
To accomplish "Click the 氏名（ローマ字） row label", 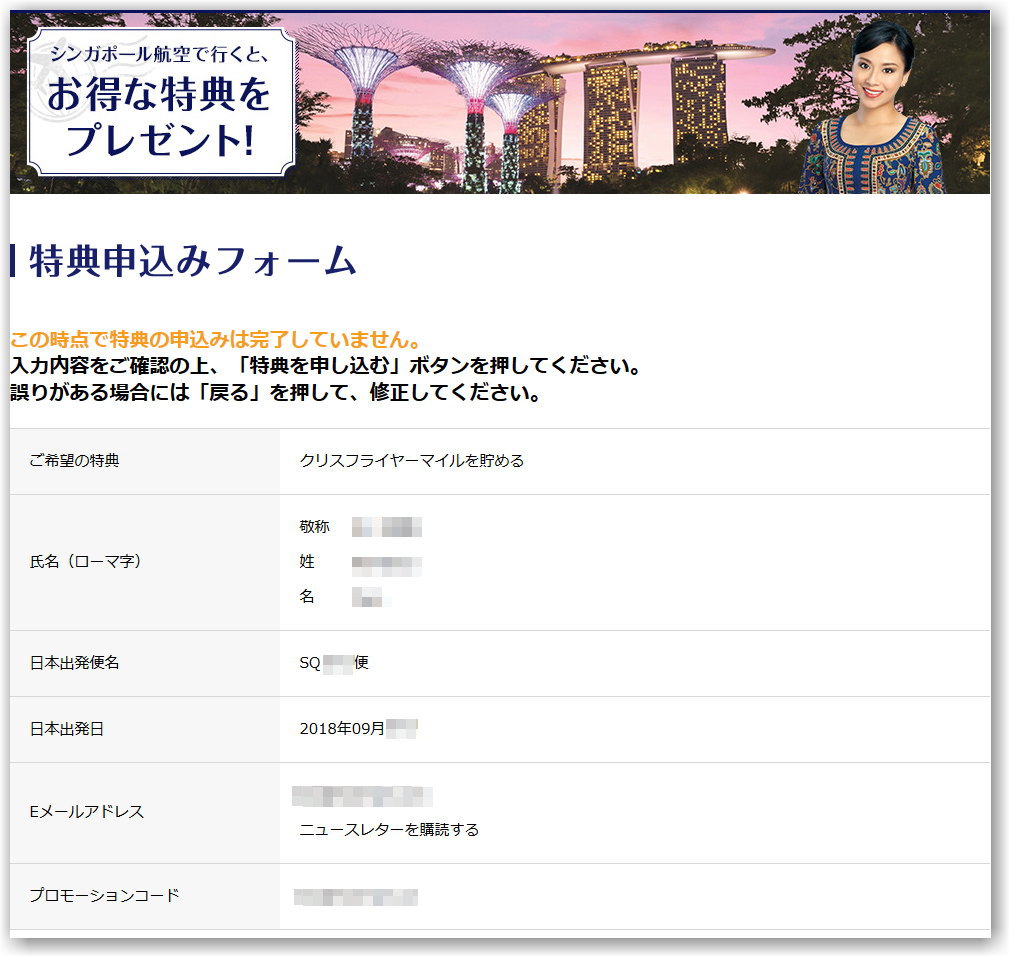I will click(85, 562).
